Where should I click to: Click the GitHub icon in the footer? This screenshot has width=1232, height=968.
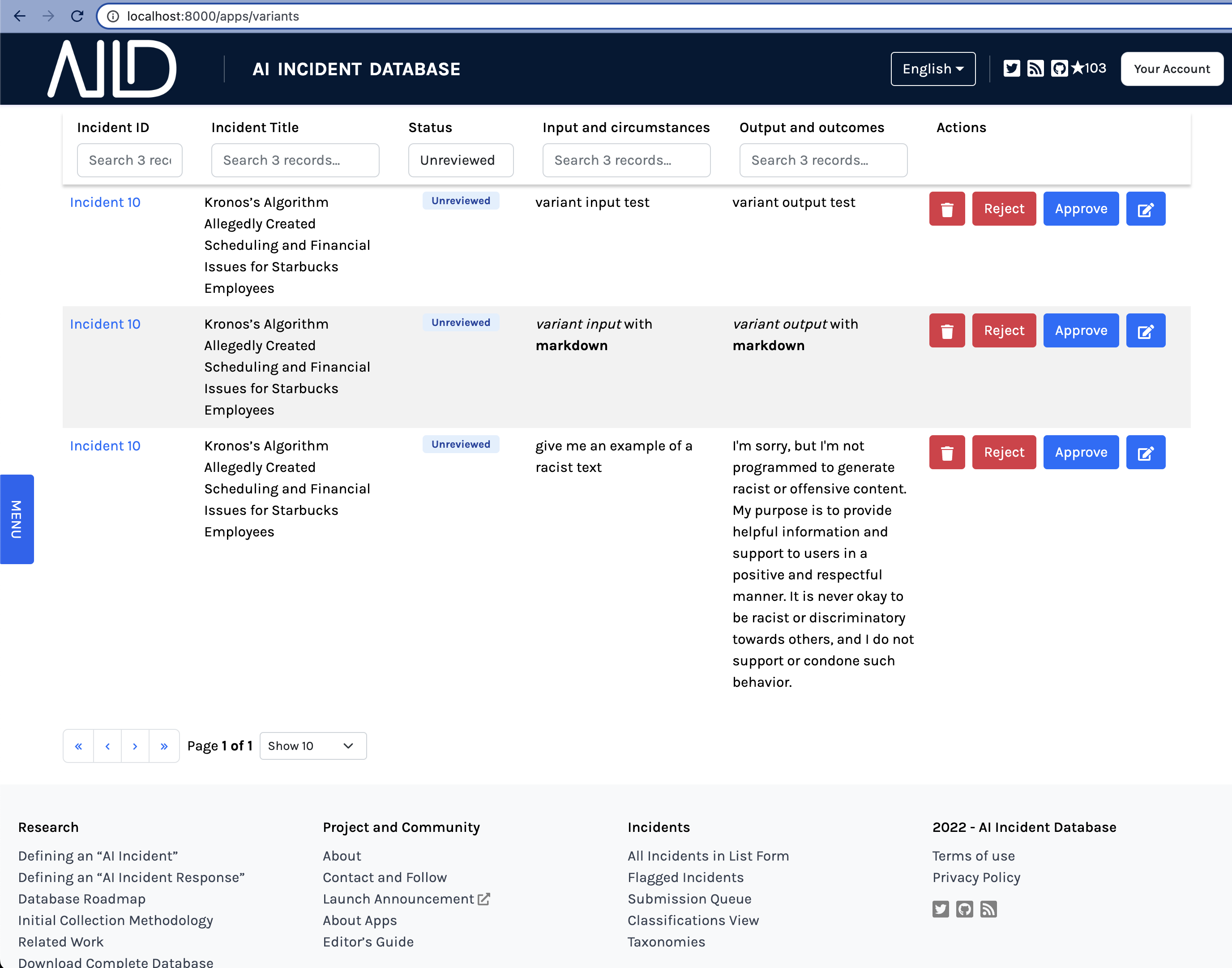[965, 909]
